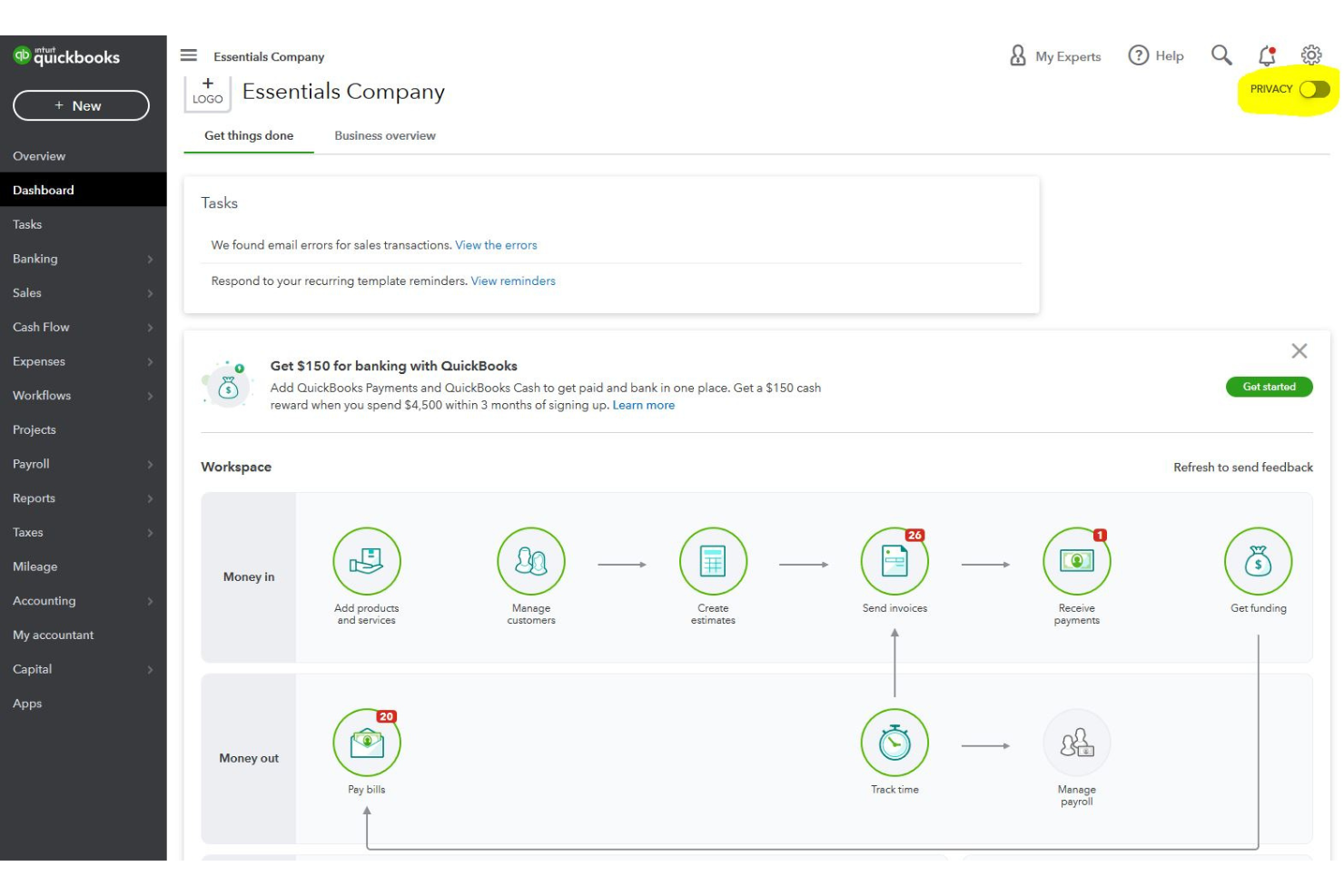
Task: Expand the Reports submenu arrow
Action: coord(150,498)
